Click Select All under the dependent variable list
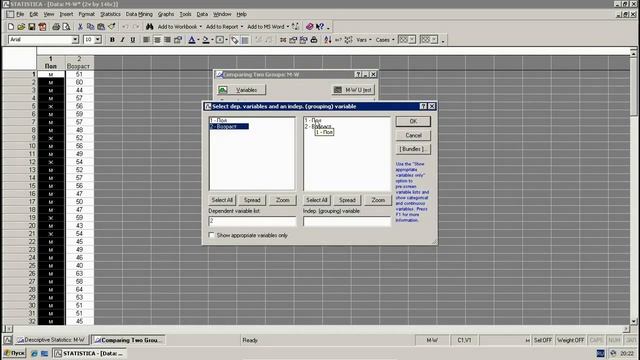 click(222, 200)
